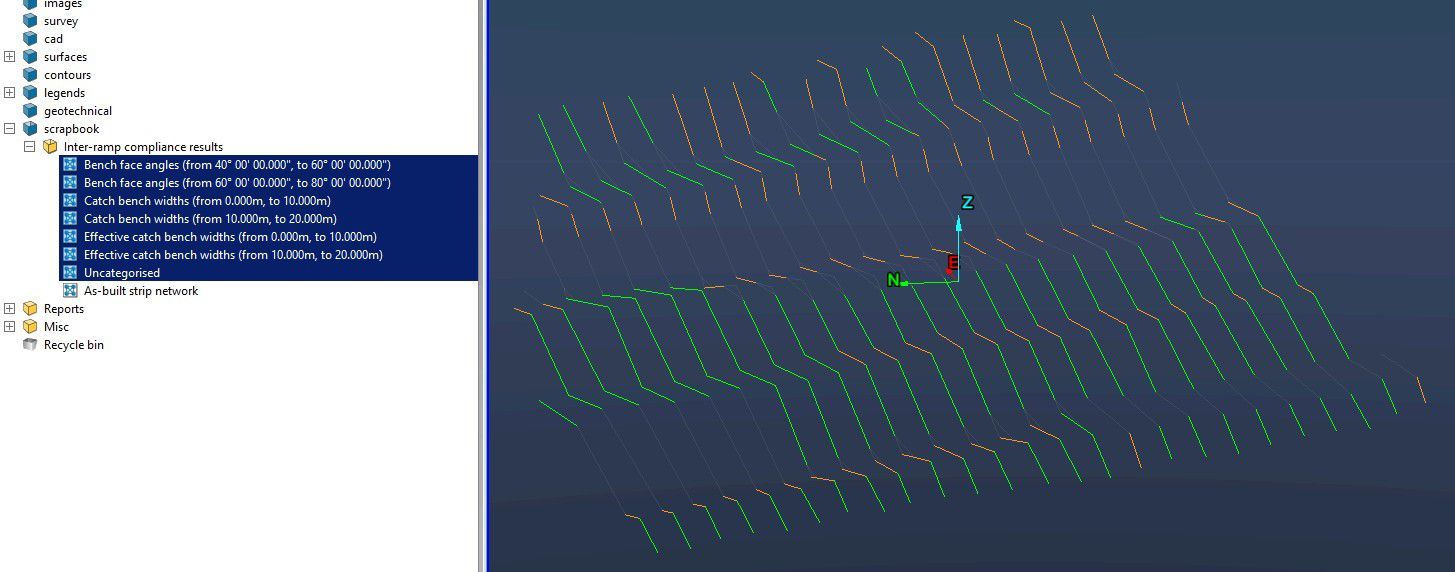
Task: Collapse Inter-ramp compliance results node
Action: (x=30, y=147)
